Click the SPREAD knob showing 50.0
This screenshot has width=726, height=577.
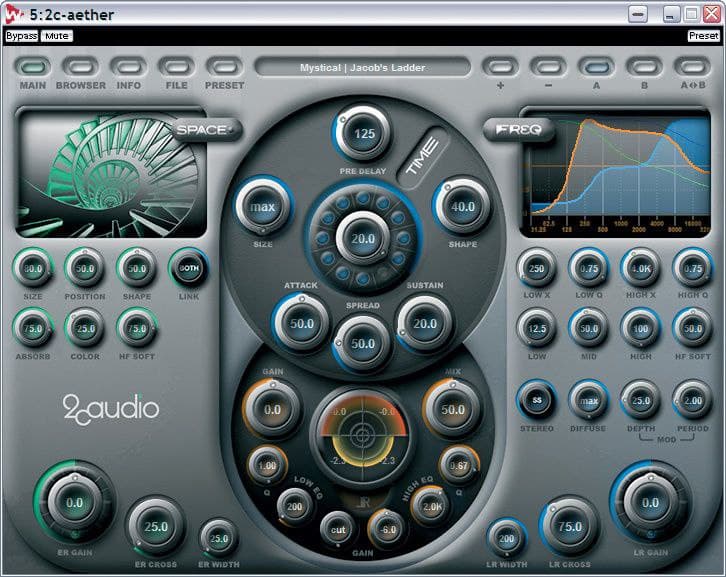pos(363,344)
